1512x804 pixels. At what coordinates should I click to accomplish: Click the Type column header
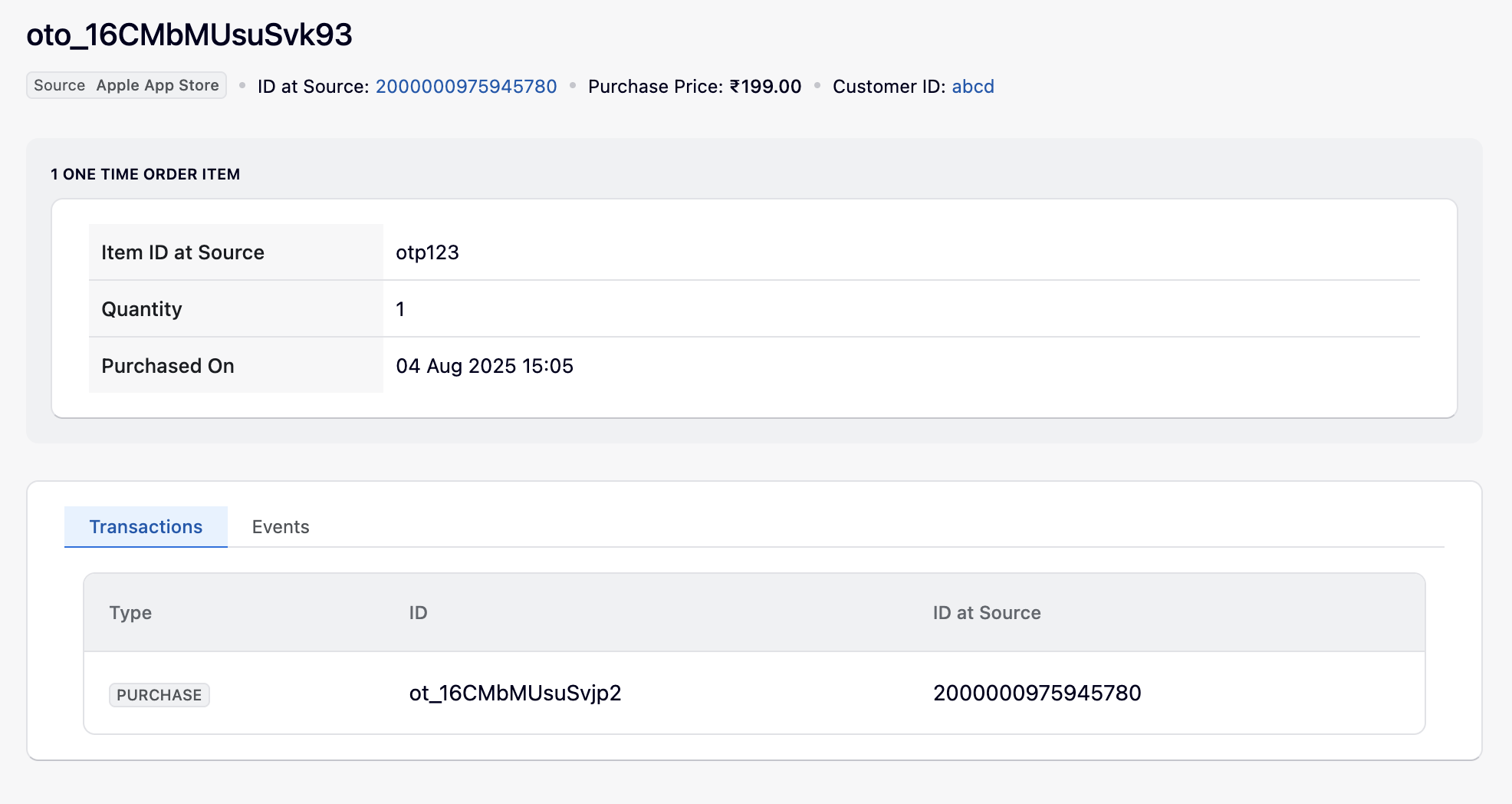point(130,613)
